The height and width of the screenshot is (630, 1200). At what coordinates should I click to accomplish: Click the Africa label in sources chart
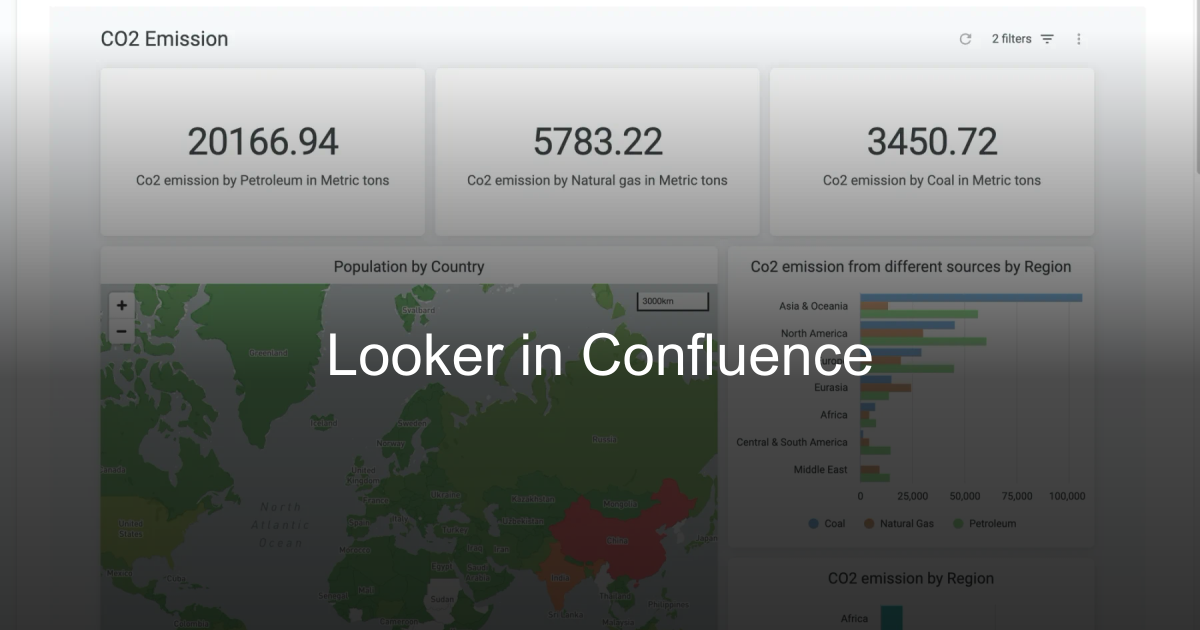pos(834,415)
